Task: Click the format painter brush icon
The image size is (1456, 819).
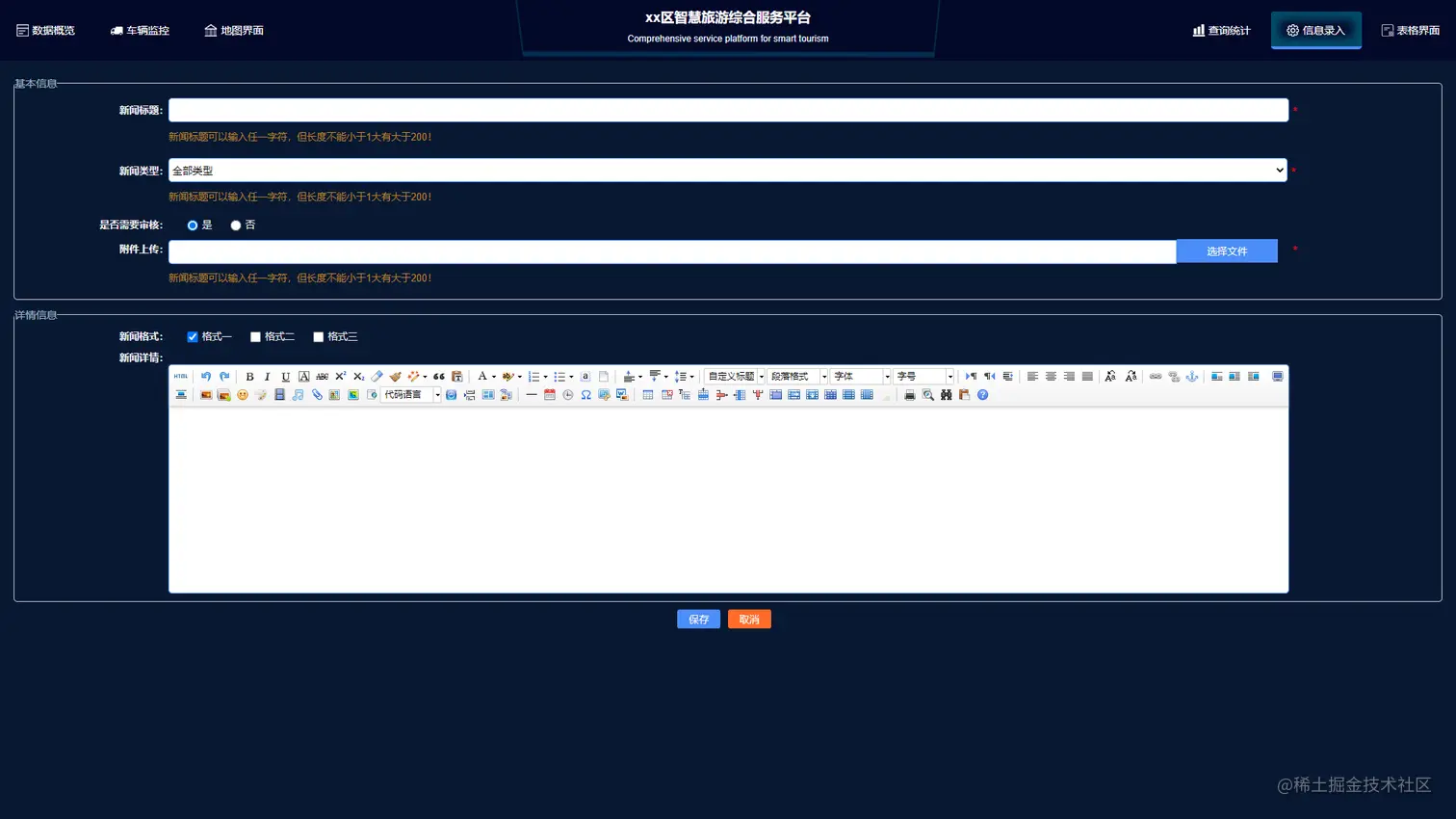Action: pos(395,377)
